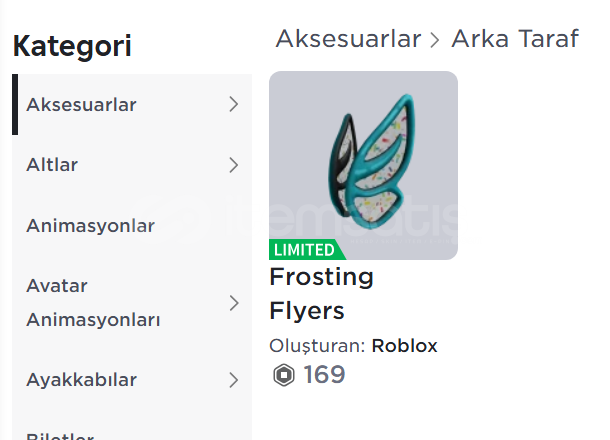Click the green LIMITED badge

[307, 249]
